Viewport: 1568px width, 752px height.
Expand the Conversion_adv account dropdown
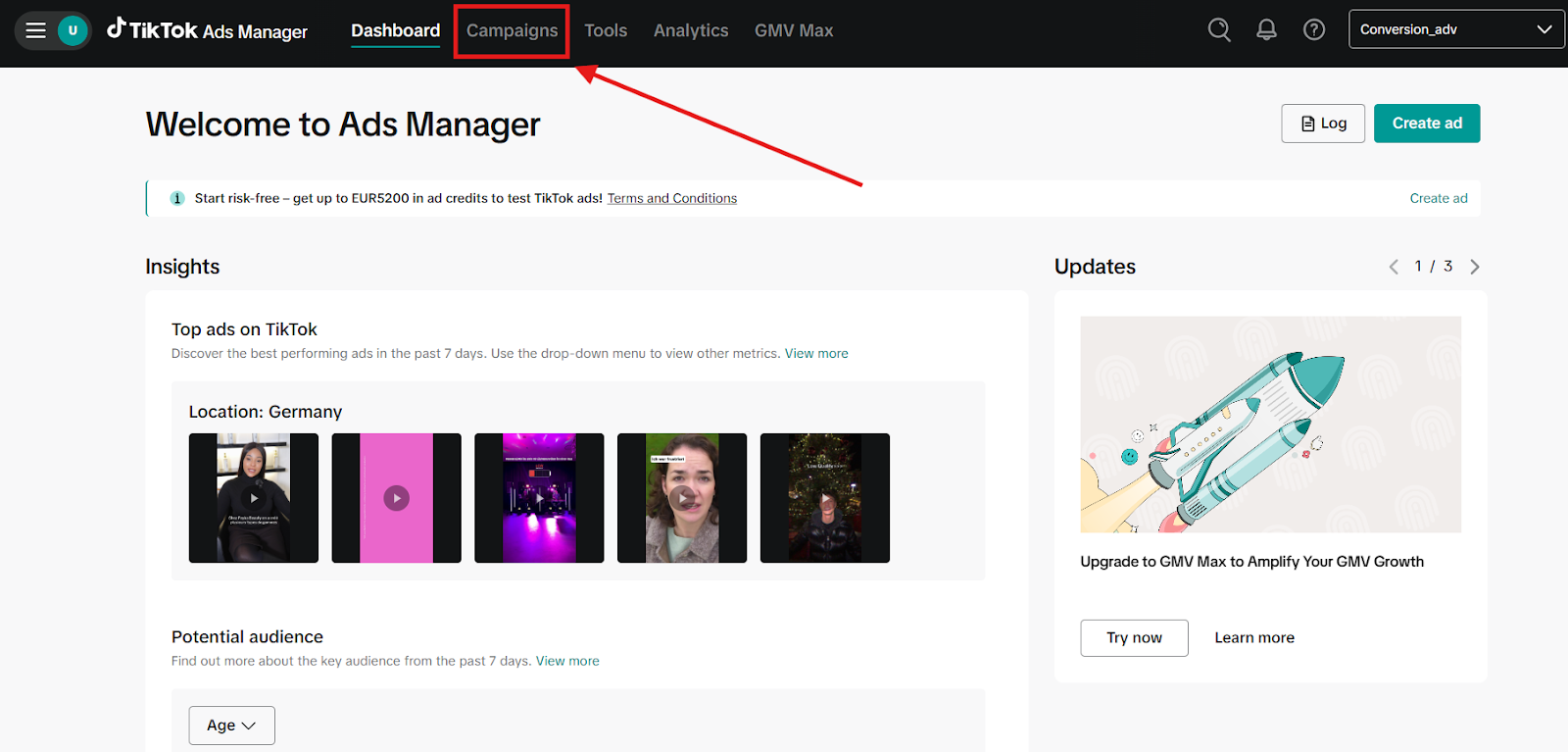1455,29
